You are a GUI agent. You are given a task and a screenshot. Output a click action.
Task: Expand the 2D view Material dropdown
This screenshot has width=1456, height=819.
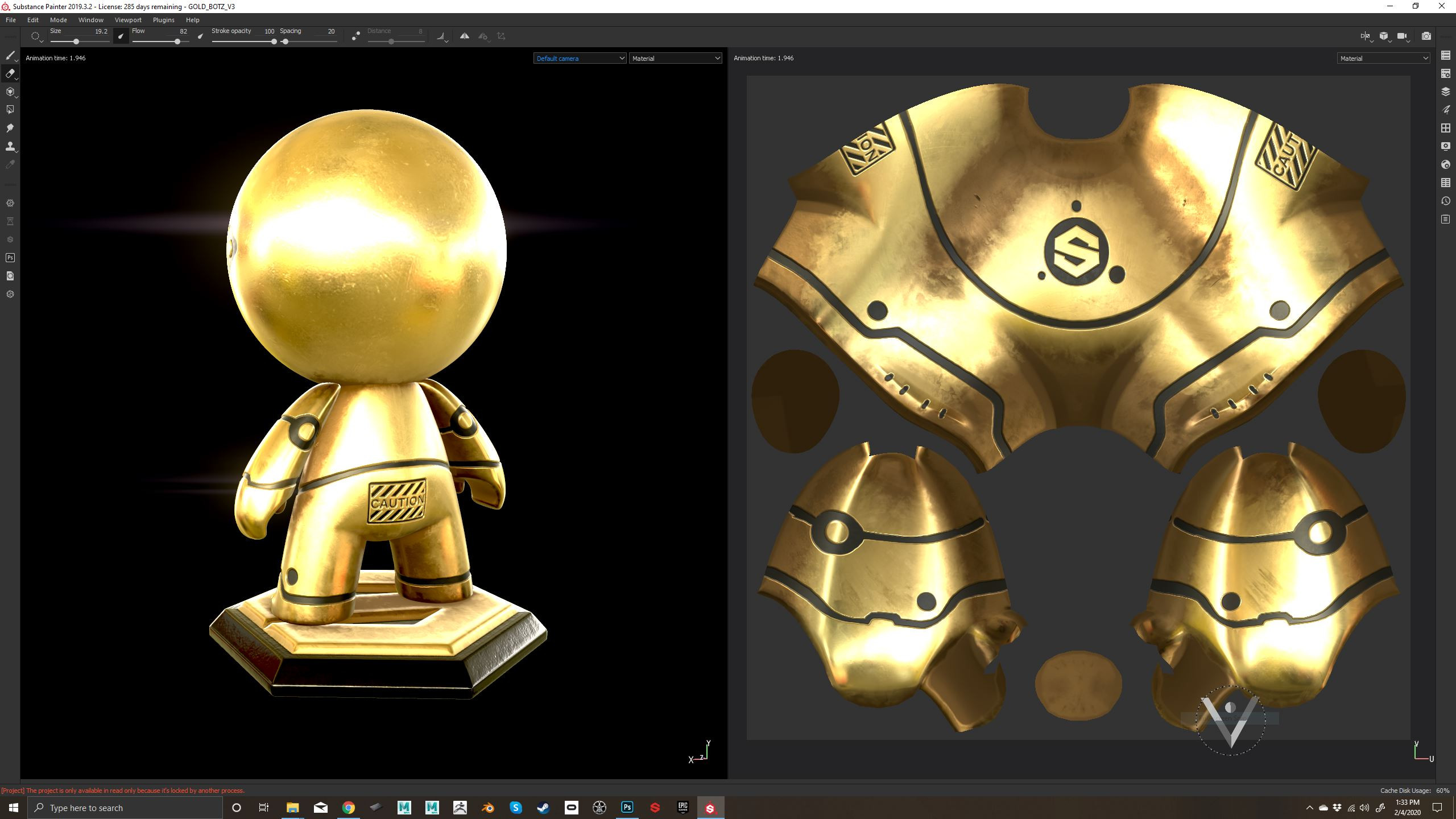pyautogui.click(x=1383, y=58)
